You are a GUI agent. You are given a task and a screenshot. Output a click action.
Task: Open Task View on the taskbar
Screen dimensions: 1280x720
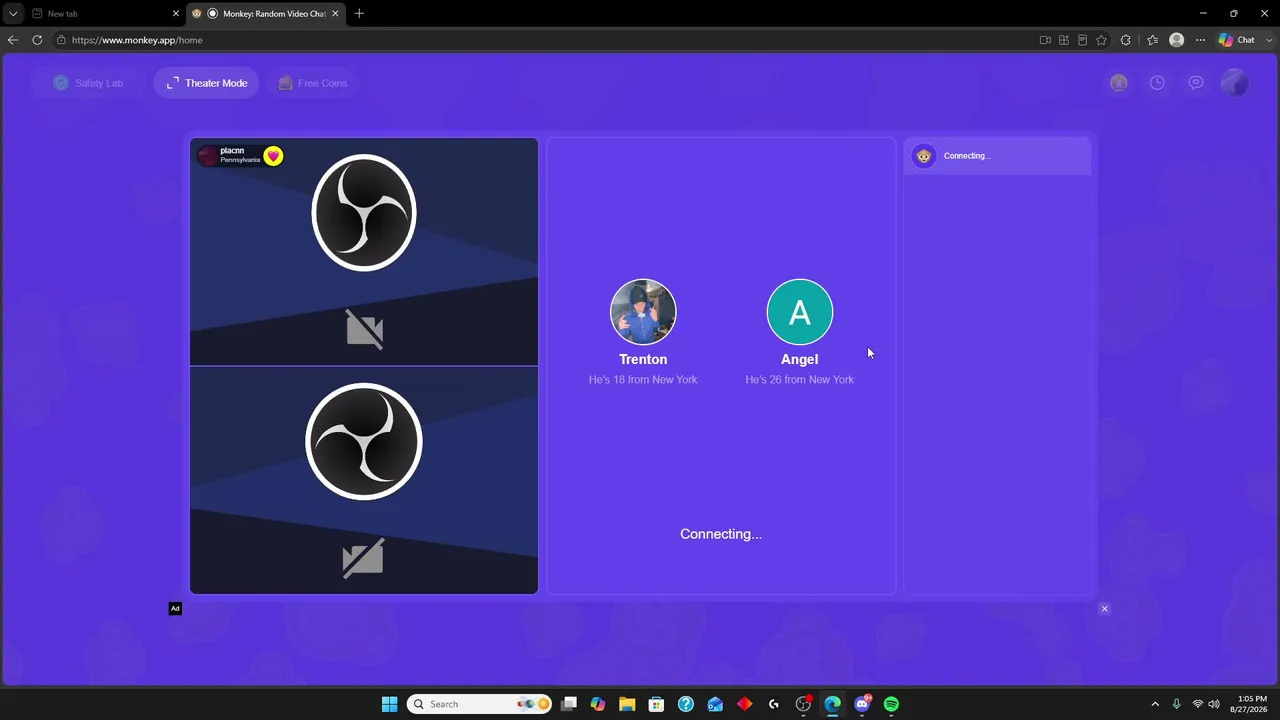(569, 704)
